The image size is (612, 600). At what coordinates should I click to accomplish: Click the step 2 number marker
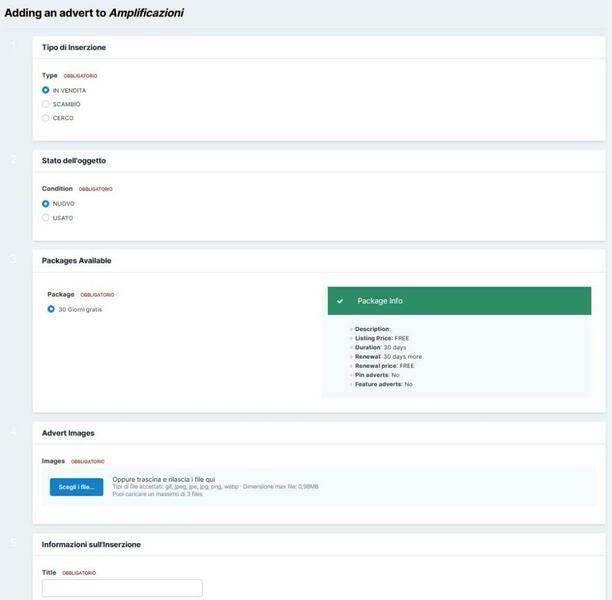click(14, 160)
